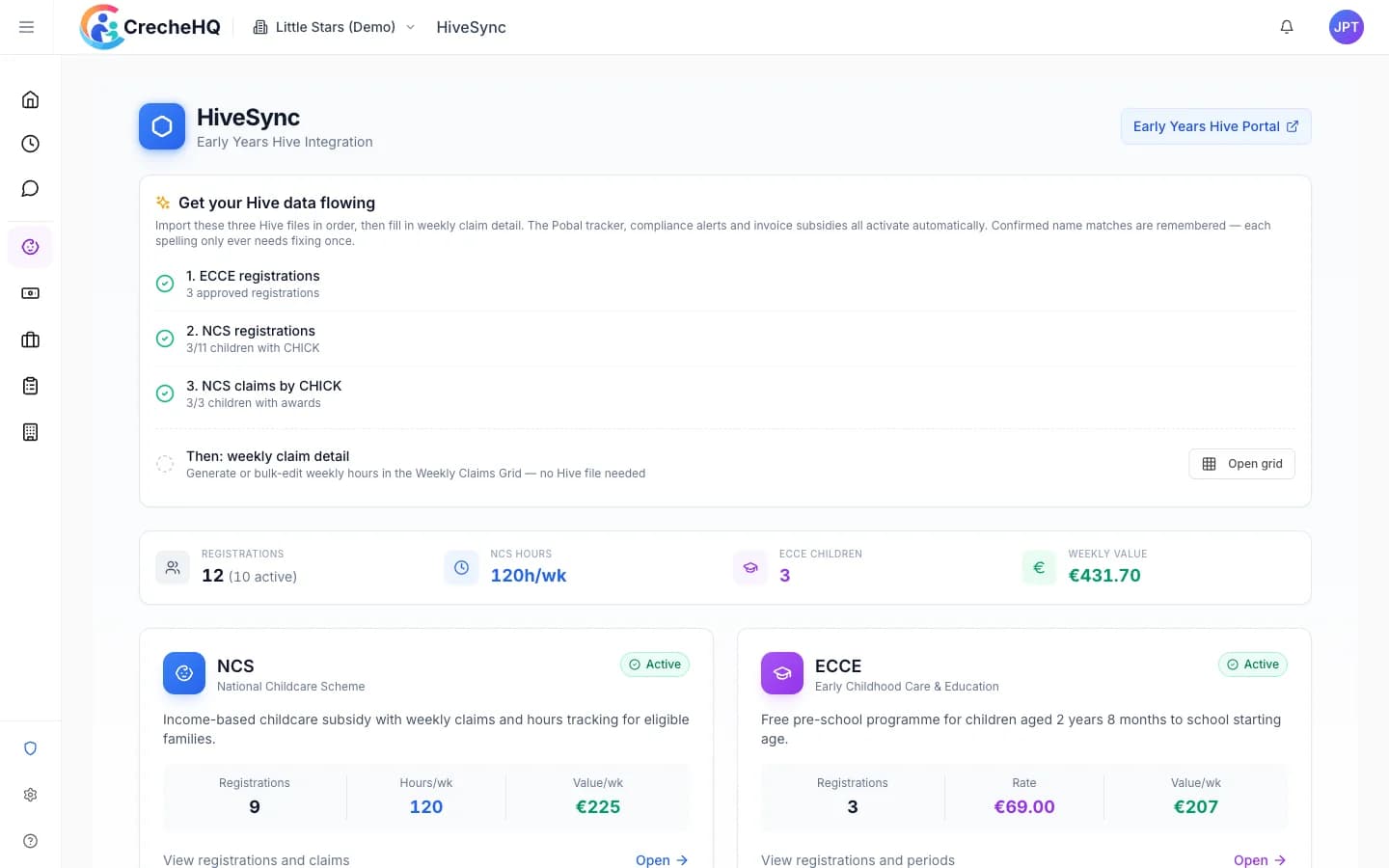Screen dimensions: 1389x868
Task: Click dashed circle beside weekly claim detail
Action: point(165,464)
